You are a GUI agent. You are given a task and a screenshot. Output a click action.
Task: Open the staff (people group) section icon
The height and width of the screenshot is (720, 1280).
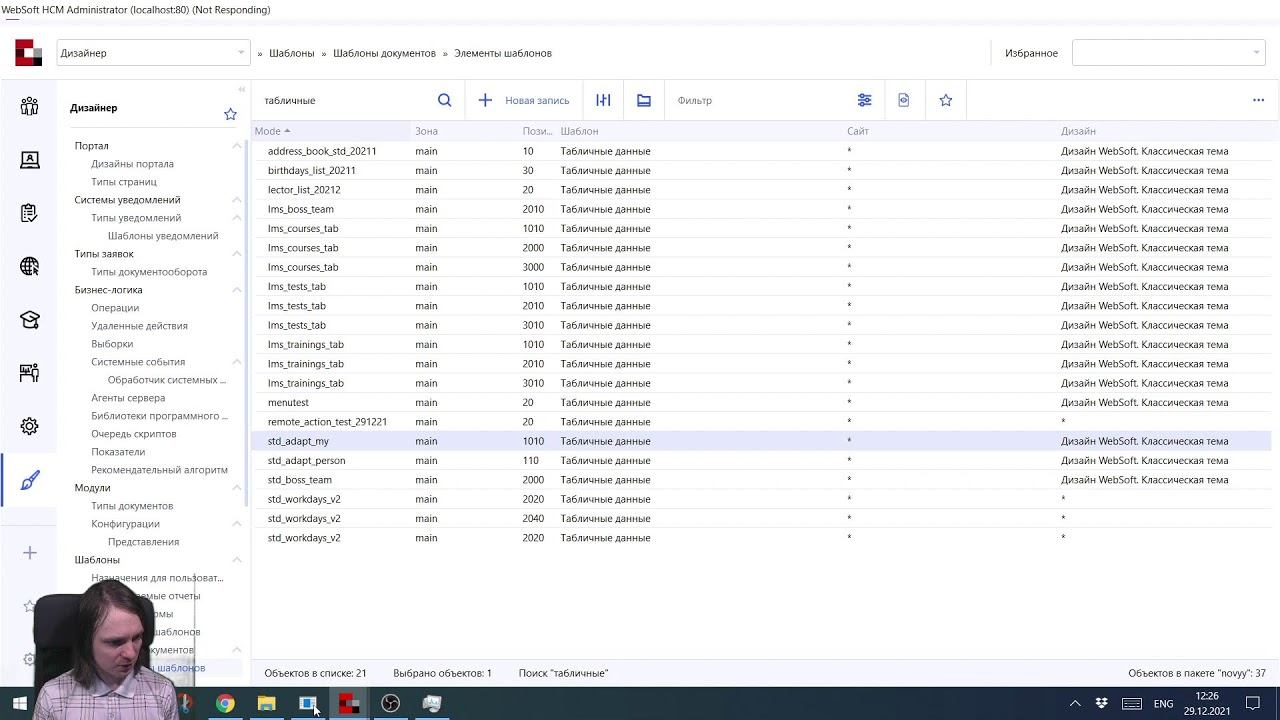[x=29, y=106]
